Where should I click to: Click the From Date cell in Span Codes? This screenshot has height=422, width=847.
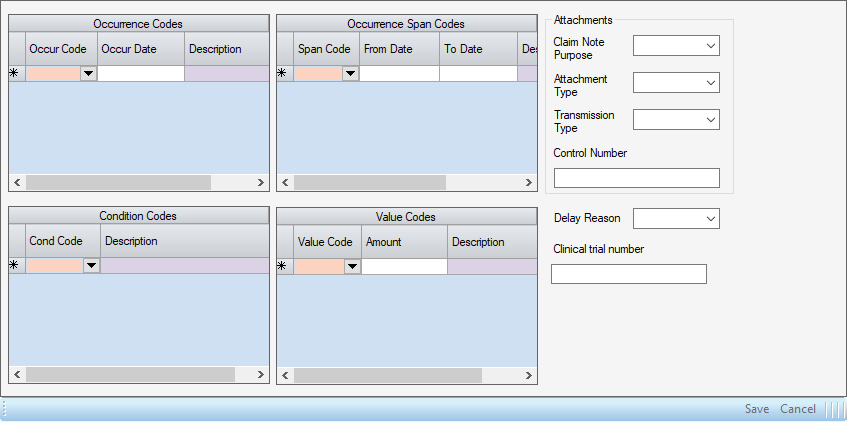pyautogui.click(x=399, y=73)
